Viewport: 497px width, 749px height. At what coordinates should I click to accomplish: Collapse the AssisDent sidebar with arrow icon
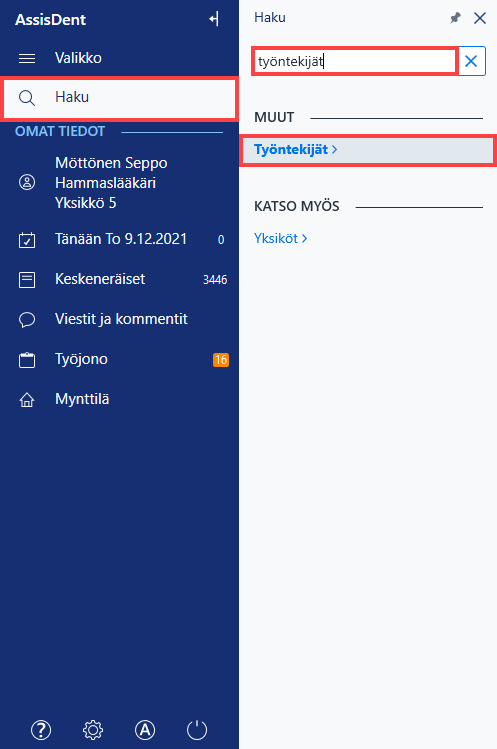(x=214, y=19)
